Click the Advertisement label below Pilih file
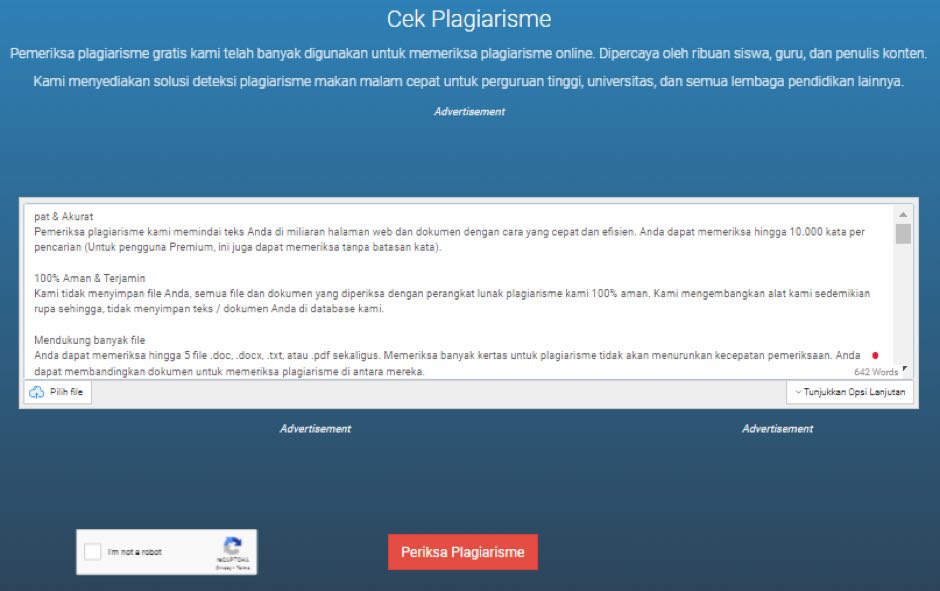 (315, 429)
